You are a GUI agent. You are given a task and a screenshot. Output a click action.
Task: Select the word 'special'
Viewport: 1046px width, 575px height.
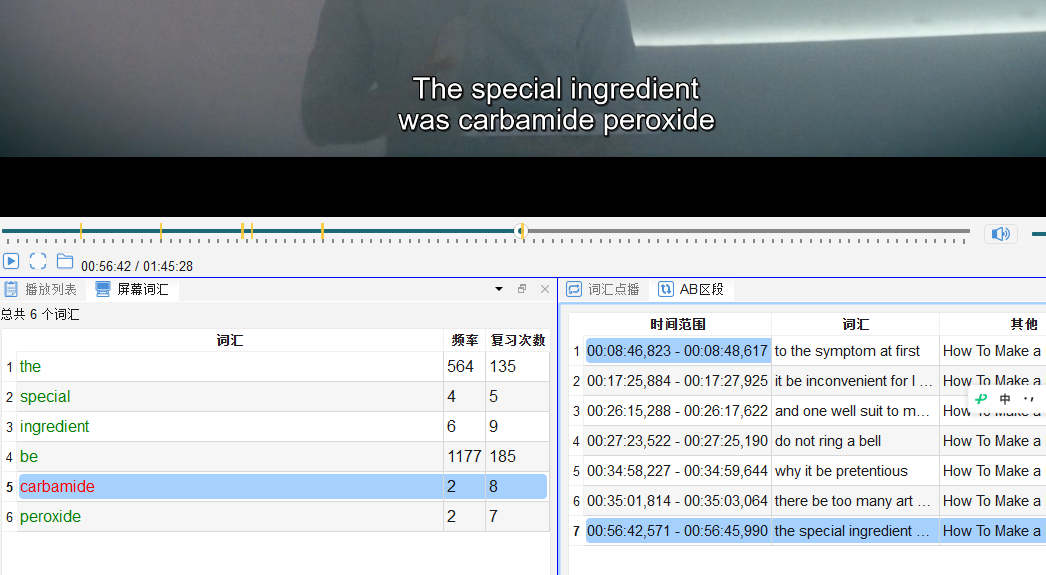point(45,396)
